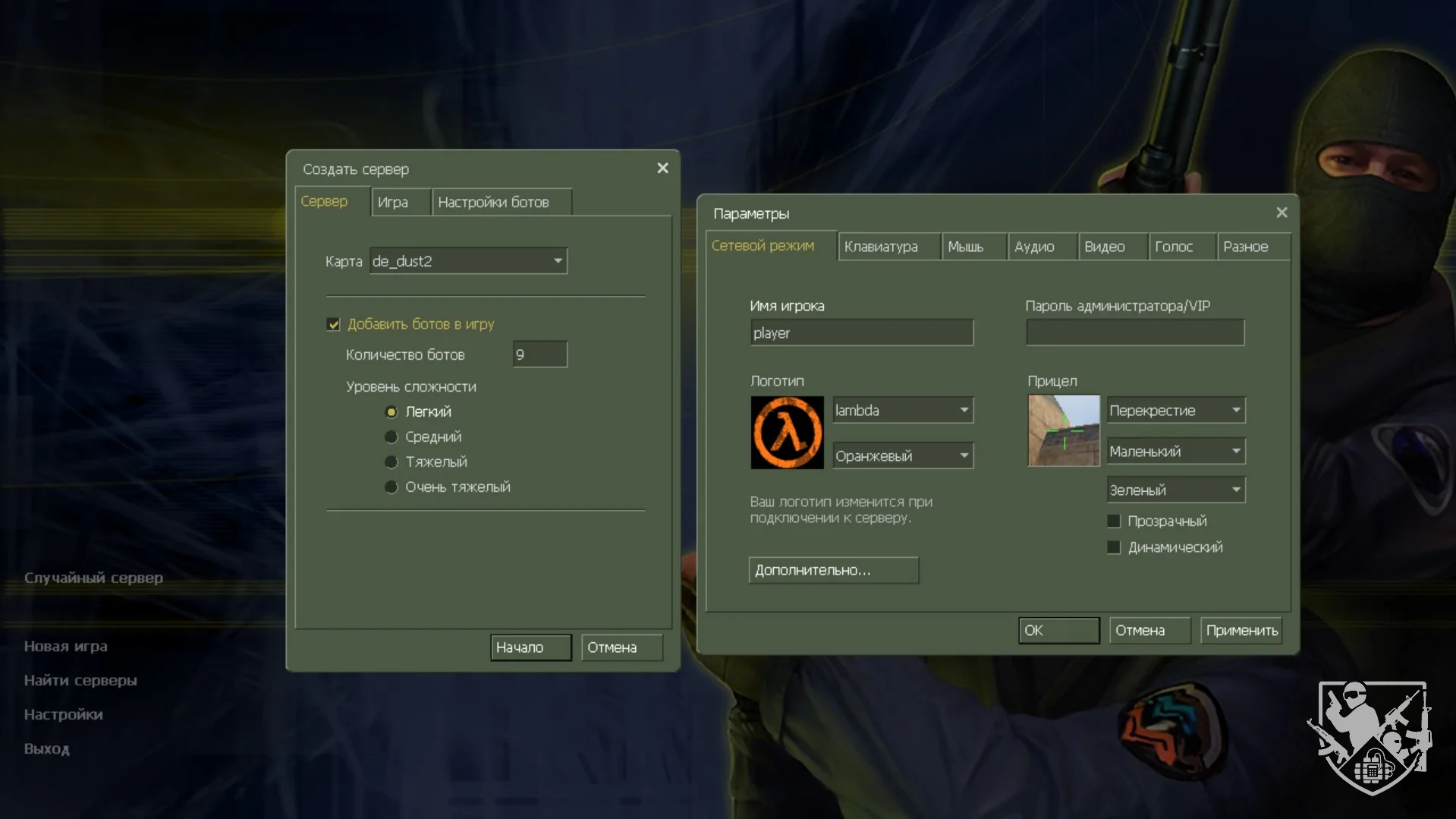1456x819 pixels.
Task: Select Найти серверы in main menu
Action: [80, 681]
